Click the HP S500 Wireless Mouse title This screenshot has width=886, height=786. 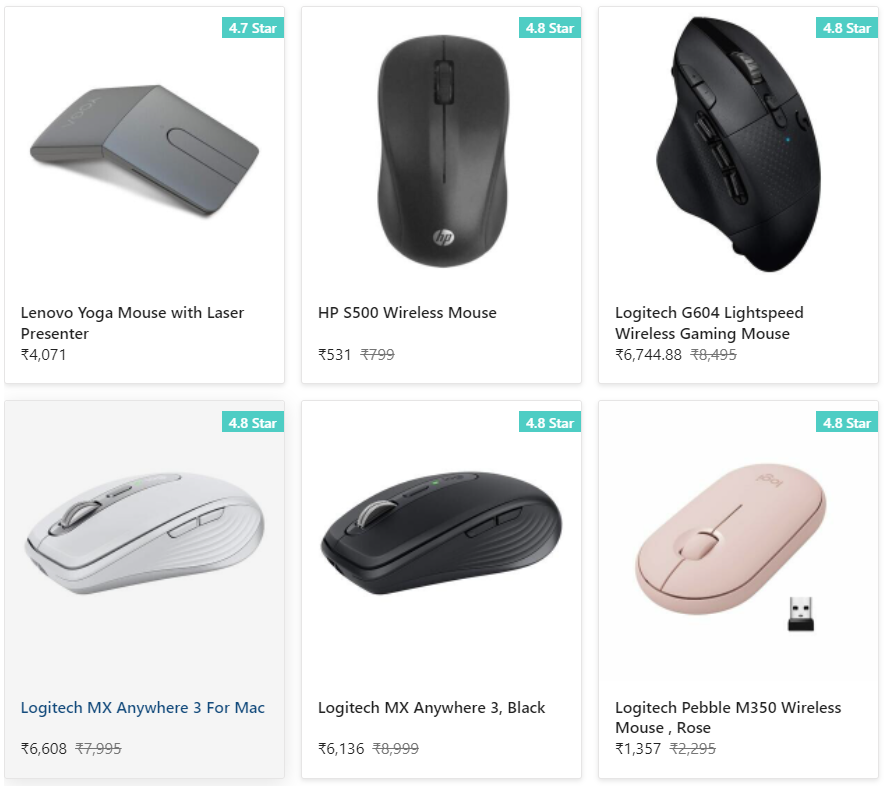coord(406,312)
